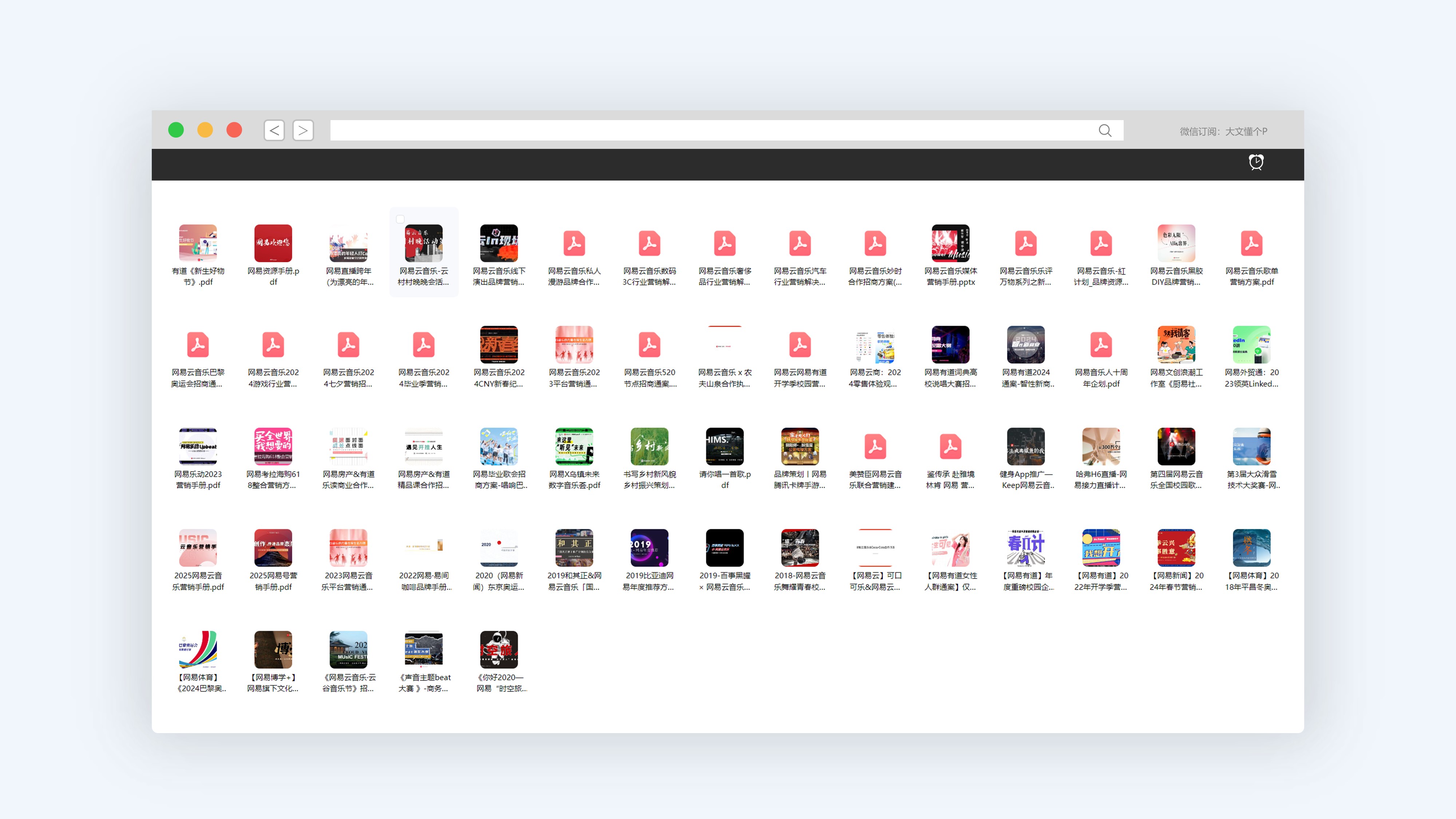Click into the address search field

pos(707,131)
